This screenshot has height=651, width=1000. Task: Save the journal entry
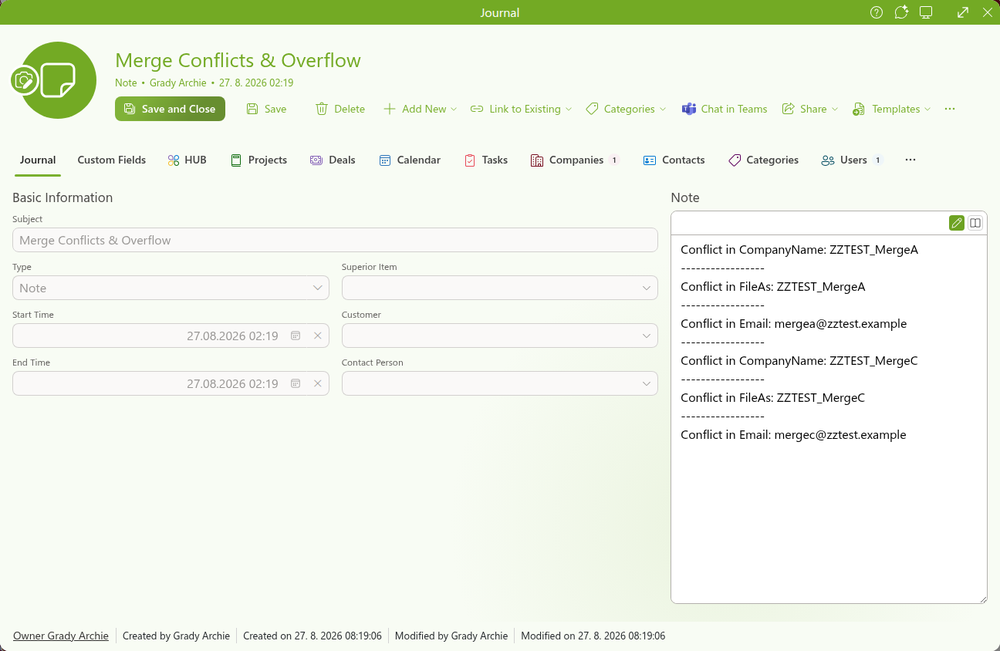[267, 109]
